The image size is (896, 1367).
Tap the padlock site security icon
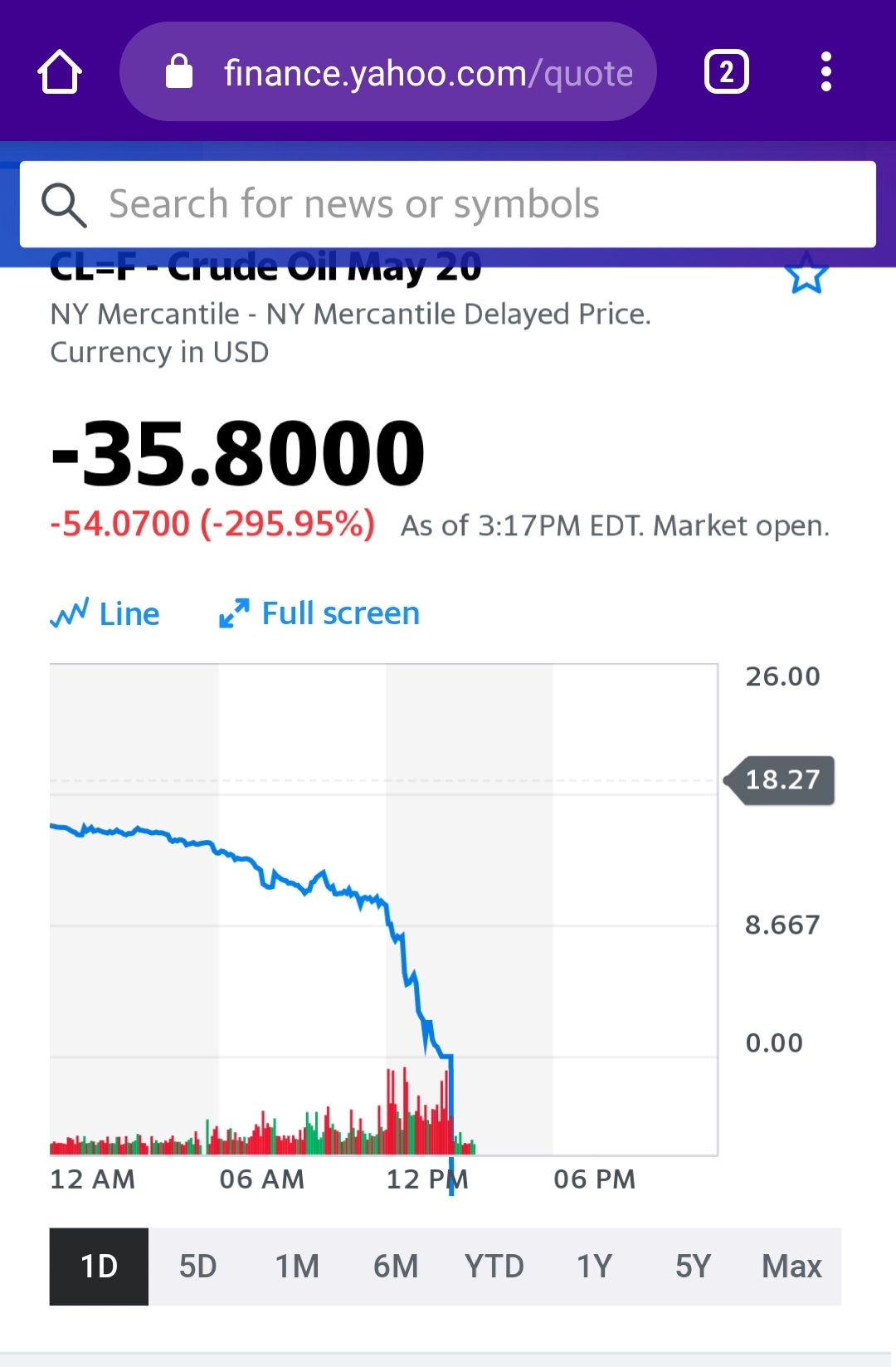point(179,71)
